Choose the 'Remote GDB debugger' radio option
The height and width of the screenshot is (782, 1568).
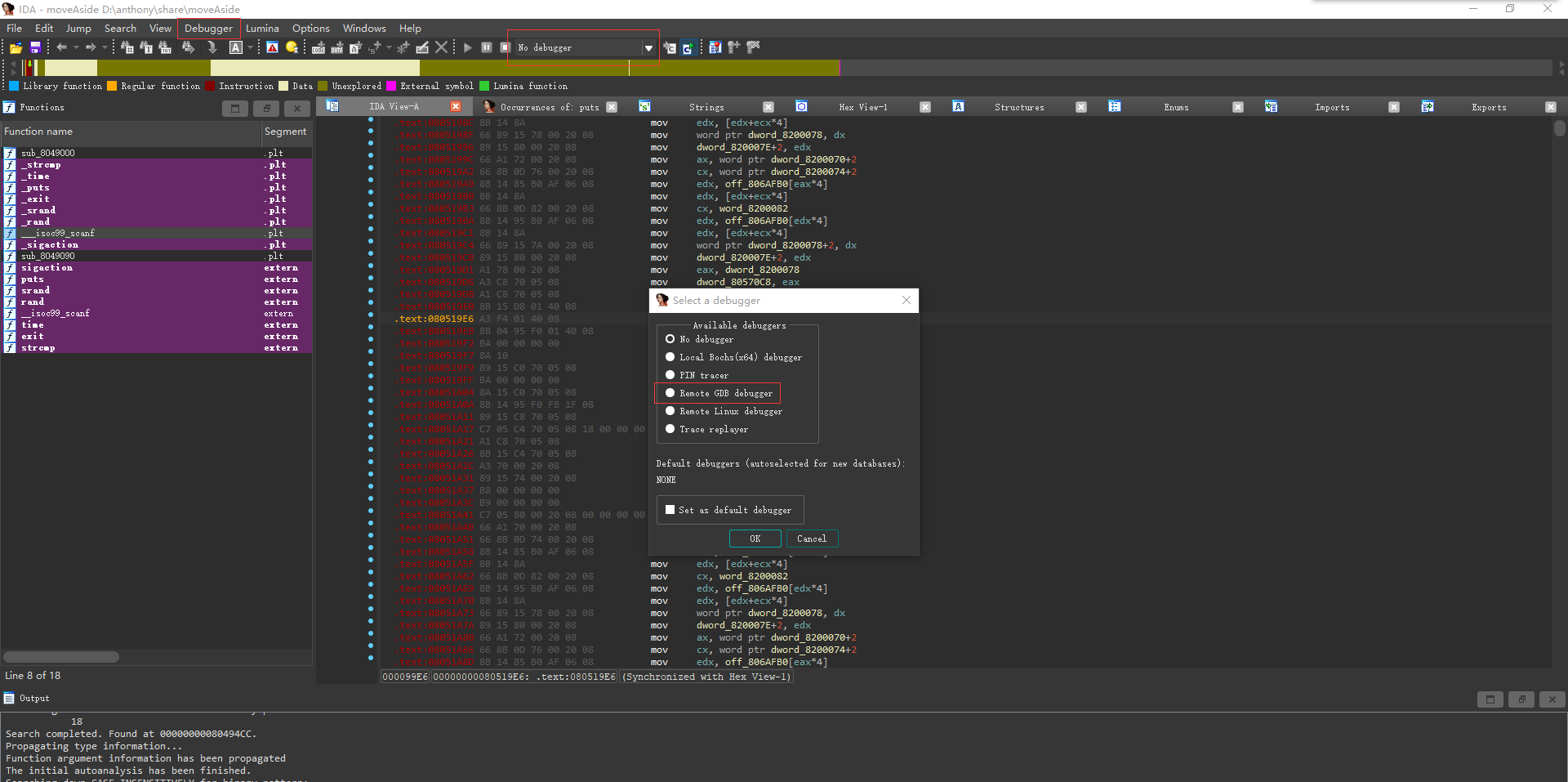[670, 392]
